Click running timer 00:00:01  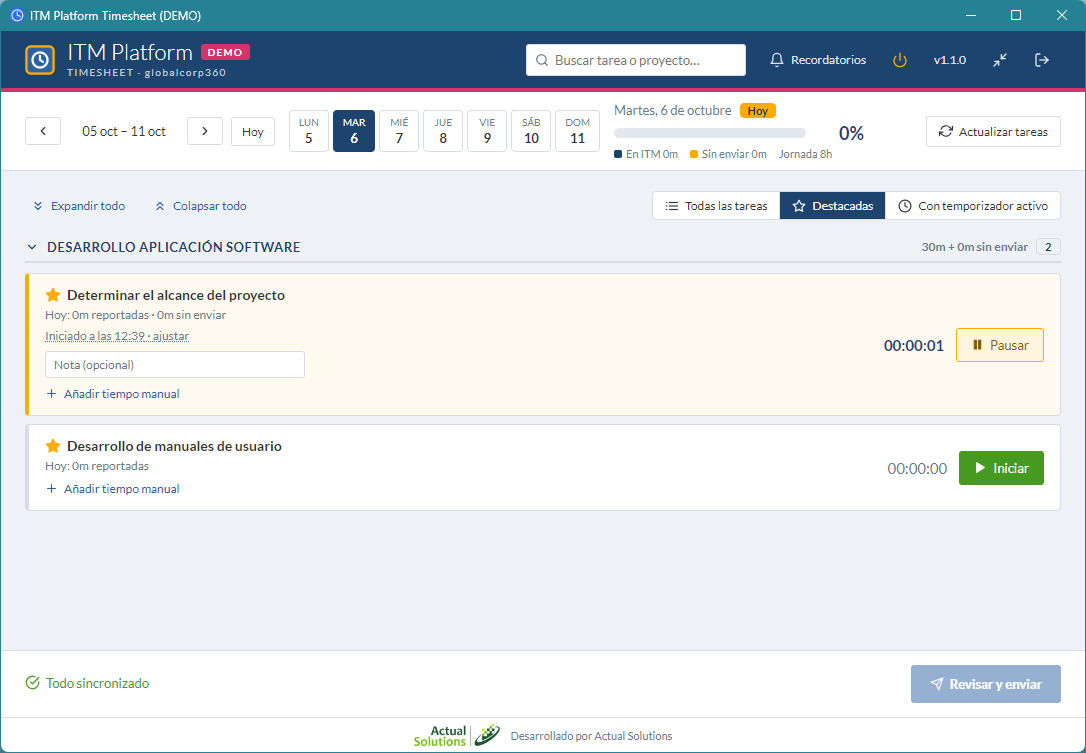(x=914, y=346)
